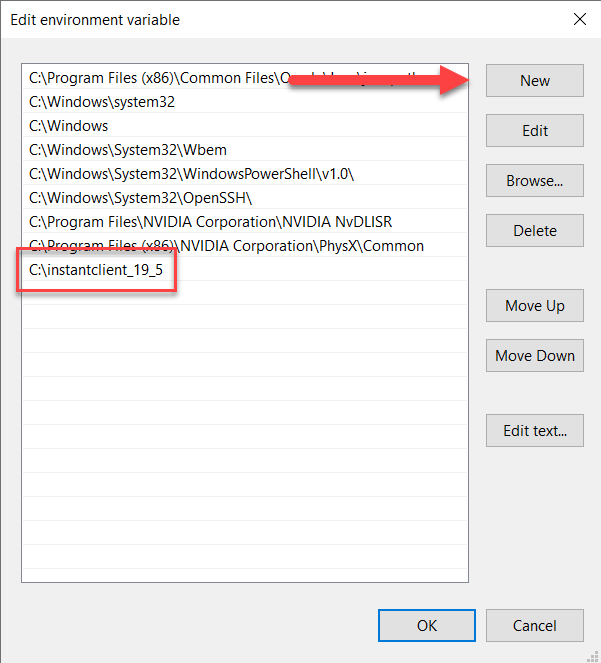Click the New button
Viewport: 601px width, 663px height.
tap(534, 81)
